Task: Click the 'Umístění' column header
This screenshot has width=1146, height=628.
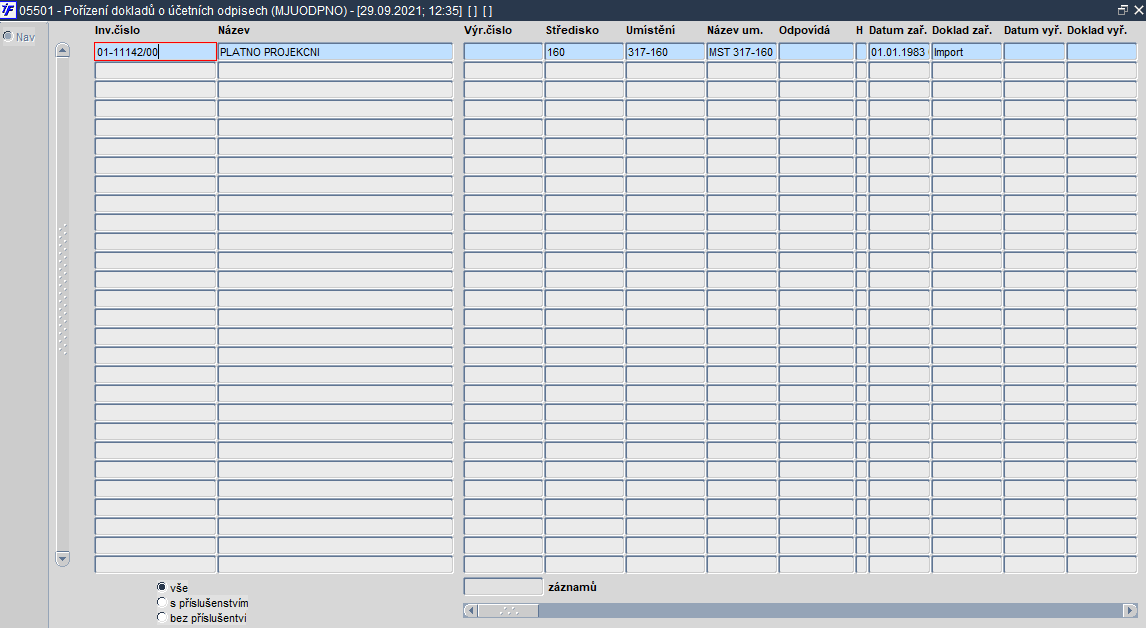Action: pos(650,30)
